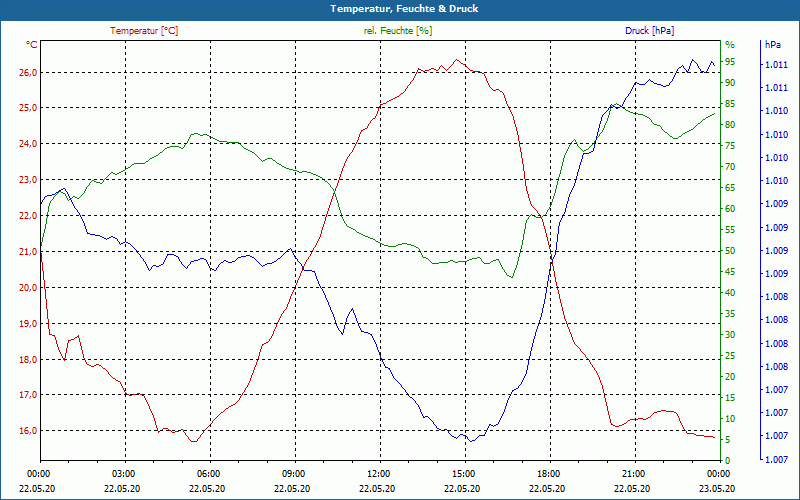Click the green "%" axis unit label
Image resolution: width=800 pixels, height=500 pixels.
click(x=730, y=45)
